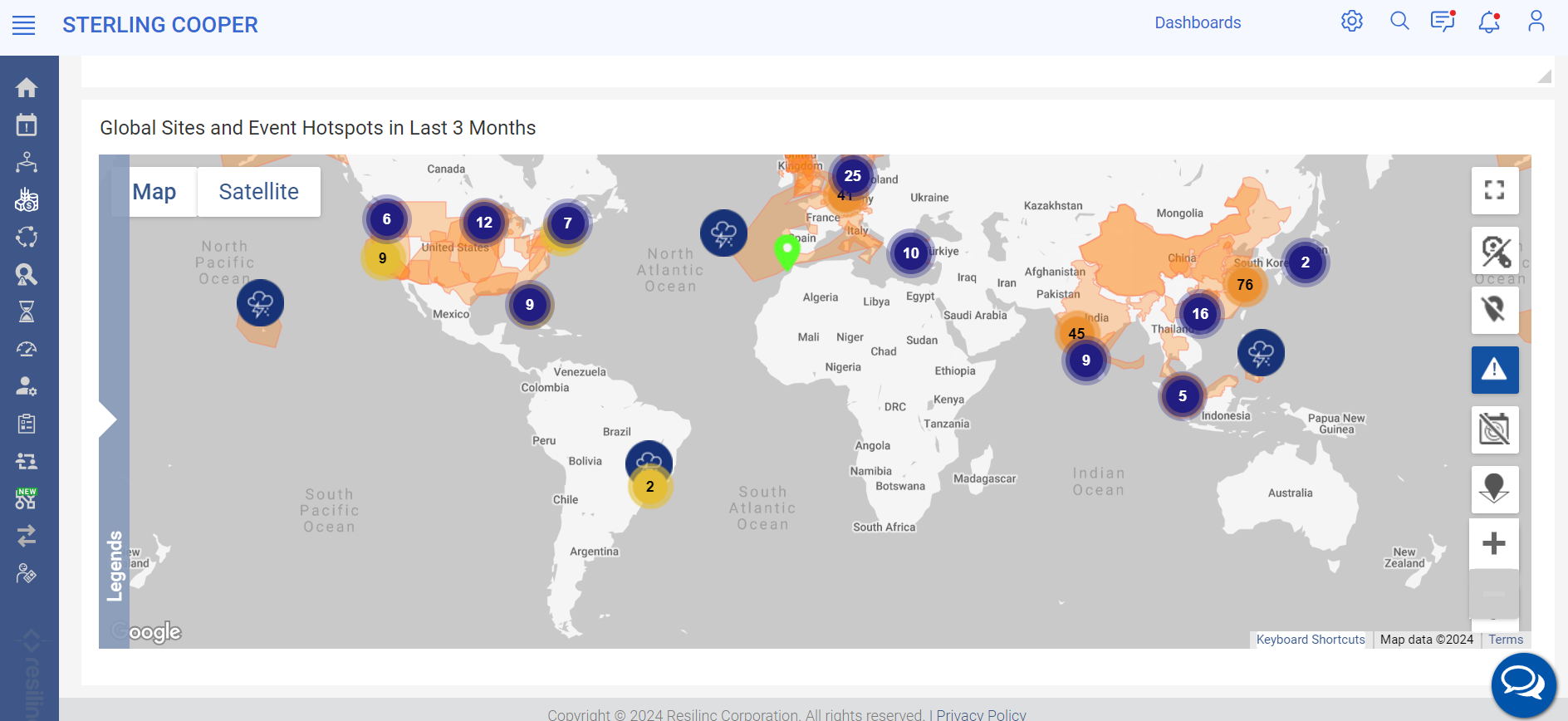The image size is (1568, 721).
Task: Open blue cluster 9 below India
Action: pyautogui.click(x=1086, y=360)
